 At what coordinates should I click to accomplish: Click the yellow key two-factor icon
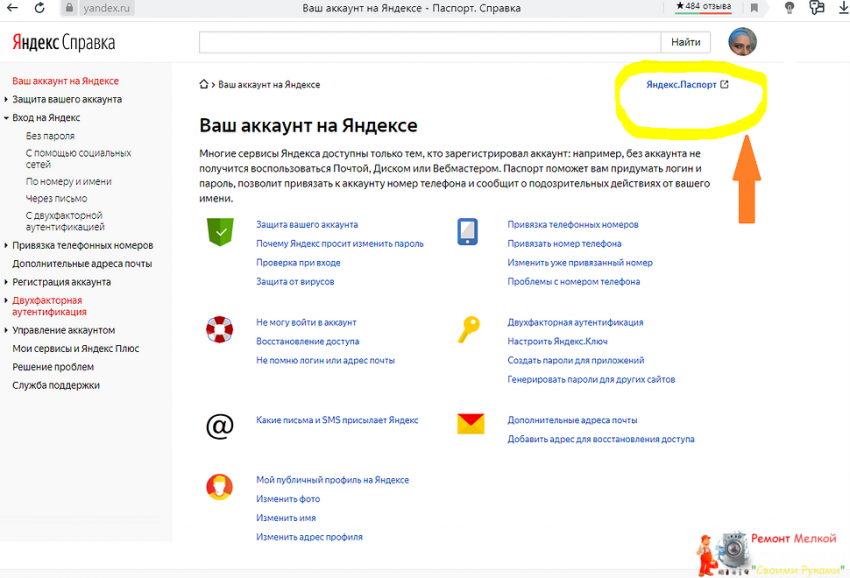click(x=469, y=329)
